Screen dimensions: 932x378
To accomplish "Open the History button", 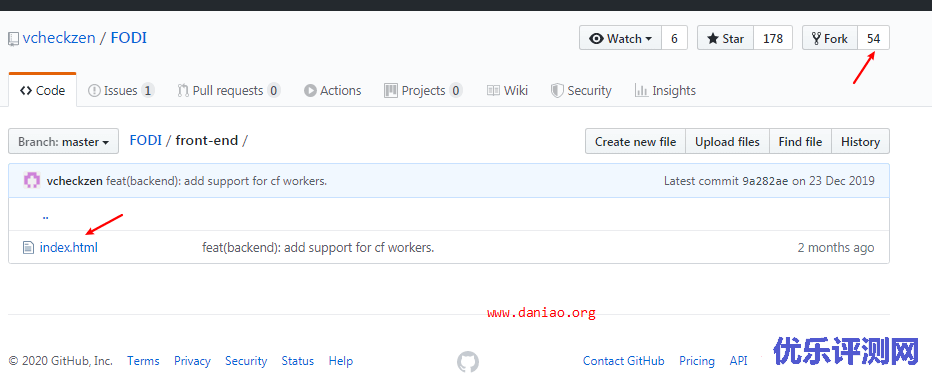I will pyautogui.click(x=860, y=141).
